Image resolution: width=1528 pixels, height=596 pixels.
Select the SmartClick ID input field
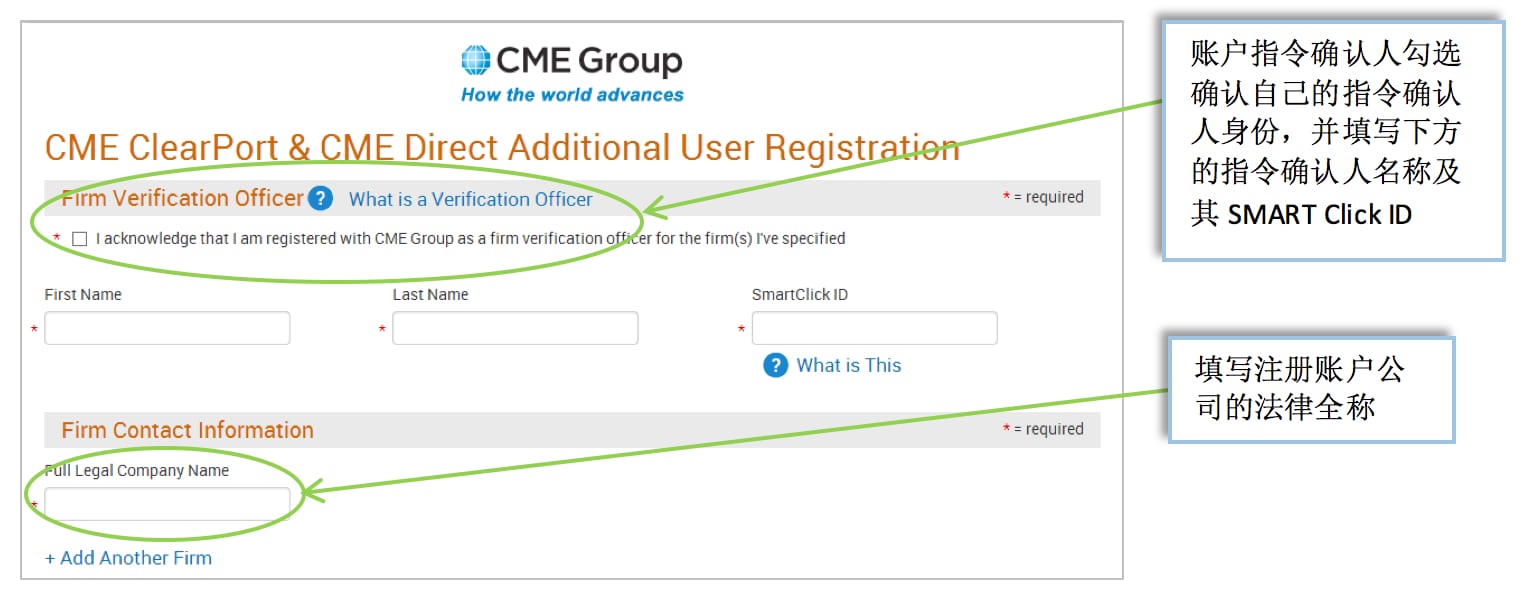point(874,328)
